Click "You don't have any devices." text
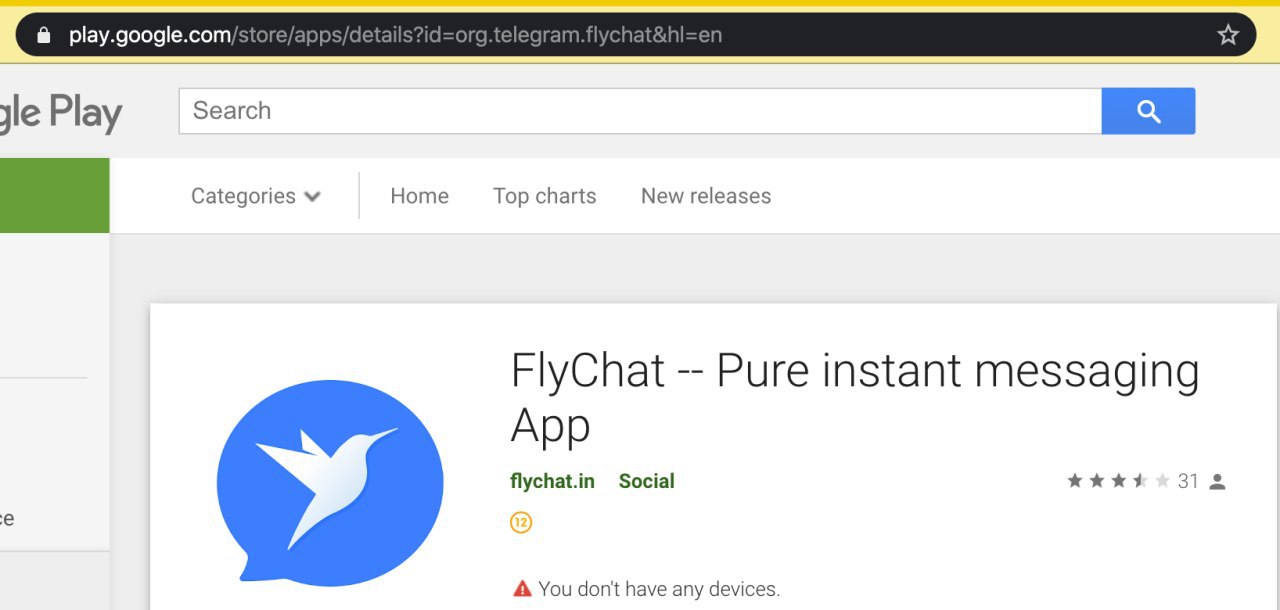 pos(659,589)
